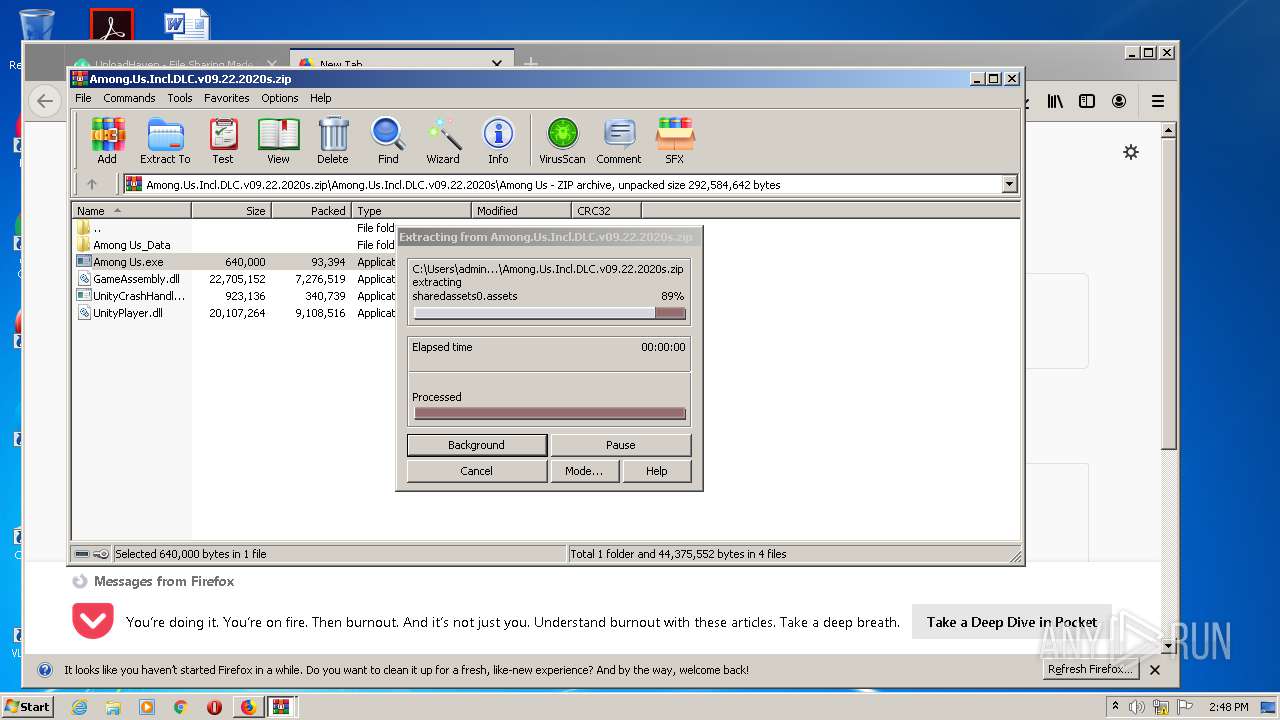
Task: Sort by Modified column header
Action: pos(521,211)
